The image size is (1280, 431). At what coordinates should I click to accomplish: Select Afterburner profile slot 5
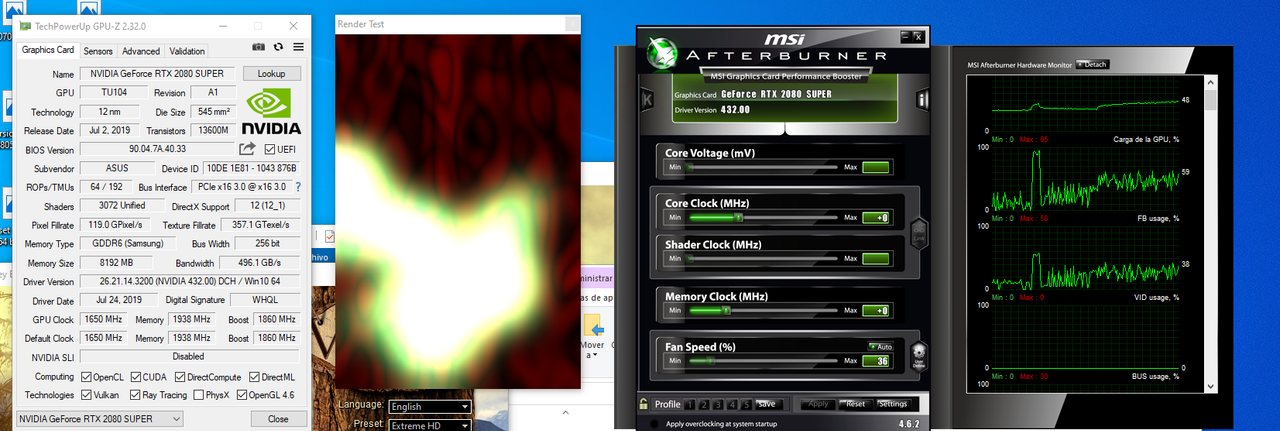[x=746, y=404]
